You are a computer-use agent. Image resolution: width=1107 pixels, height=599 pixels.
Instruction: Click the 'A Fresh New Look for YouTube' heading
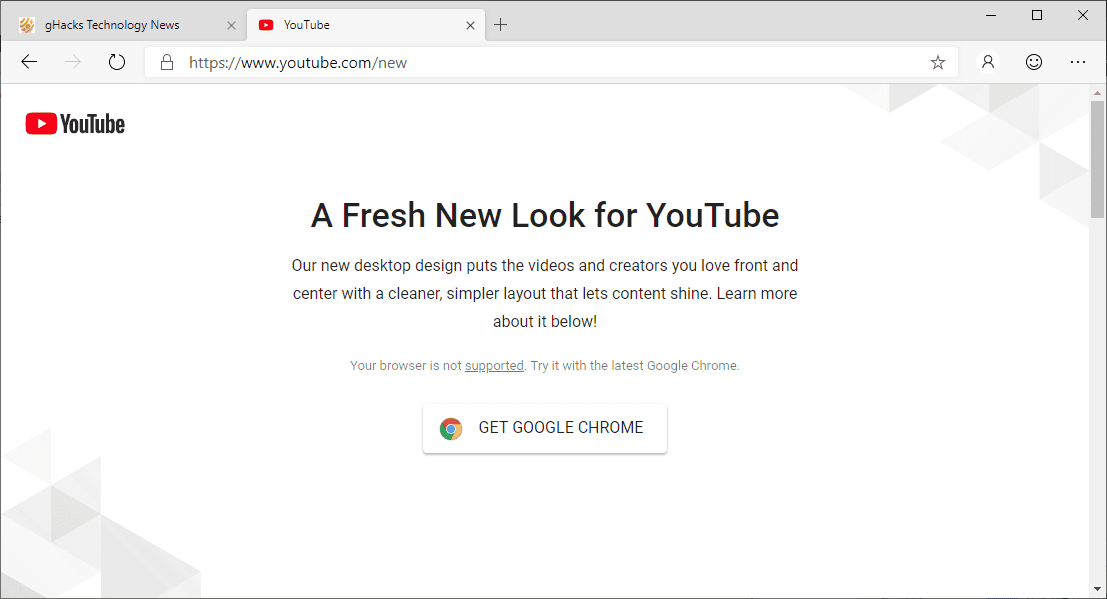coord(544,215)
